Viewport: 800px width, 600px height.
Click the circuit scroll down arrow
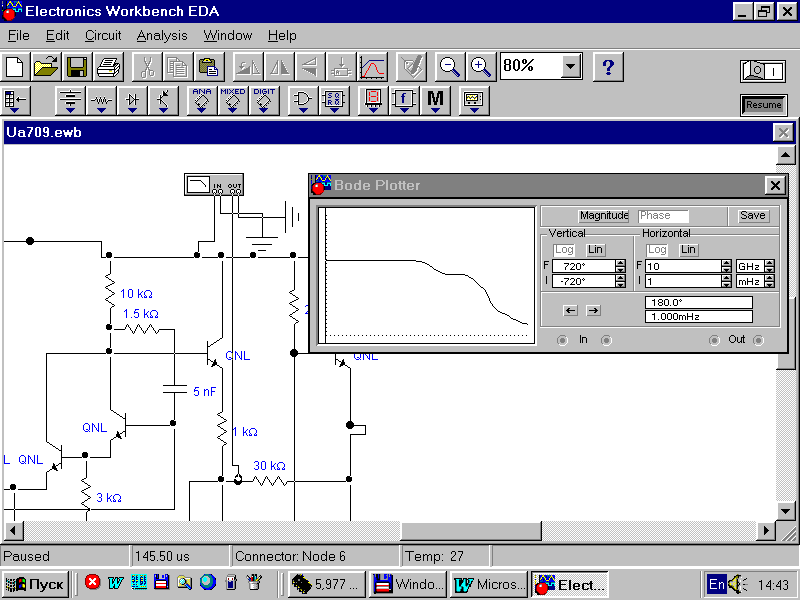click(786, 511)
